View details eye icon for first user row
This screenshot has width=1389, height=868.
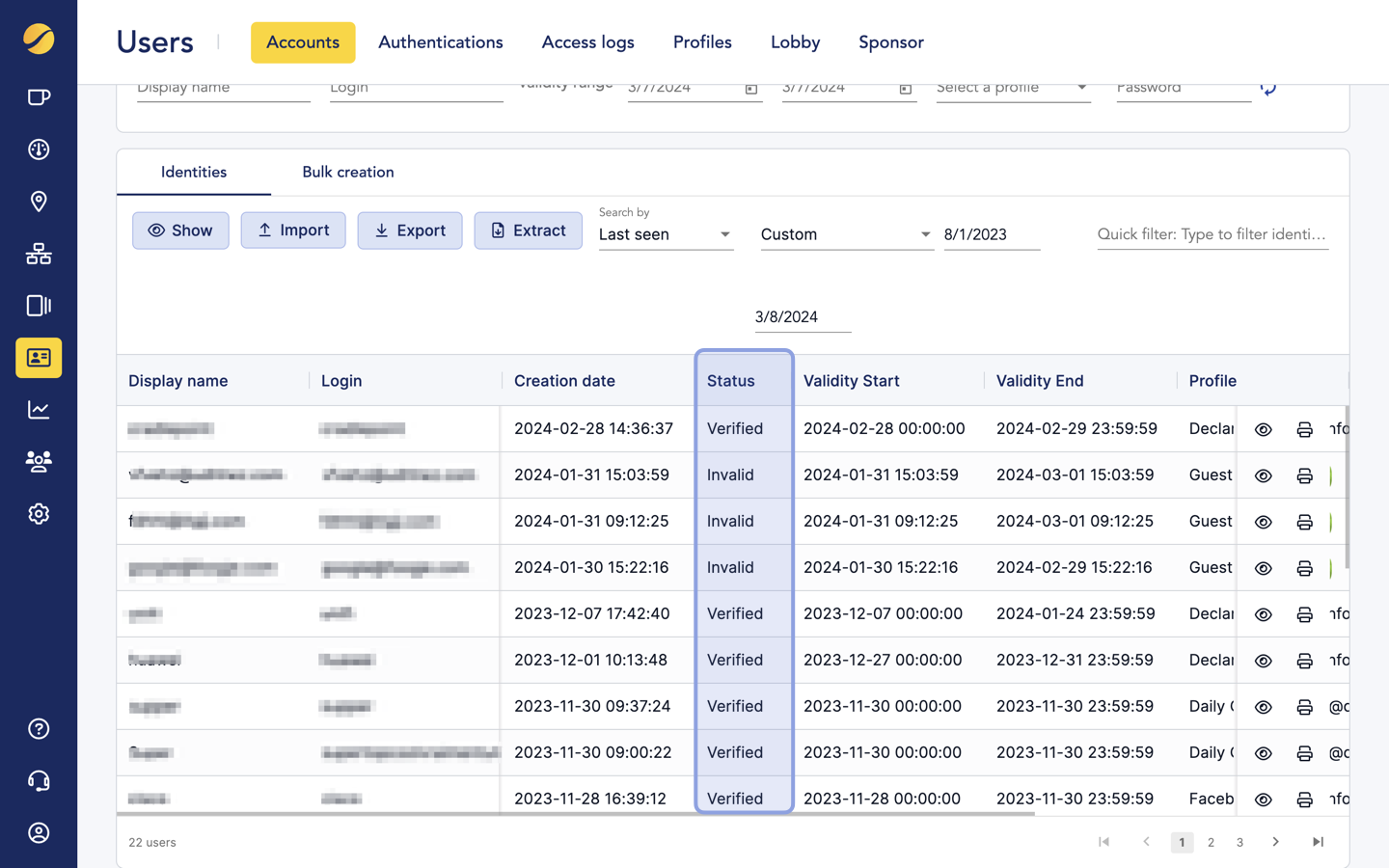[x=1263, y=429]
